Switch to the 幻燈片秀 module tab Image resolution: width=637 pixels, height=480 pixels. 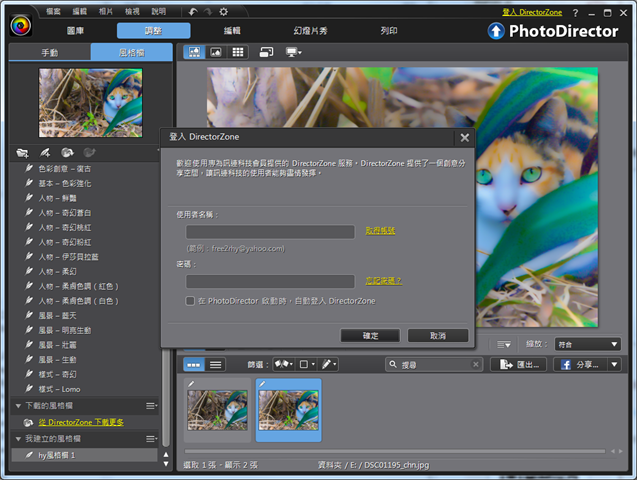click(310, 31)
